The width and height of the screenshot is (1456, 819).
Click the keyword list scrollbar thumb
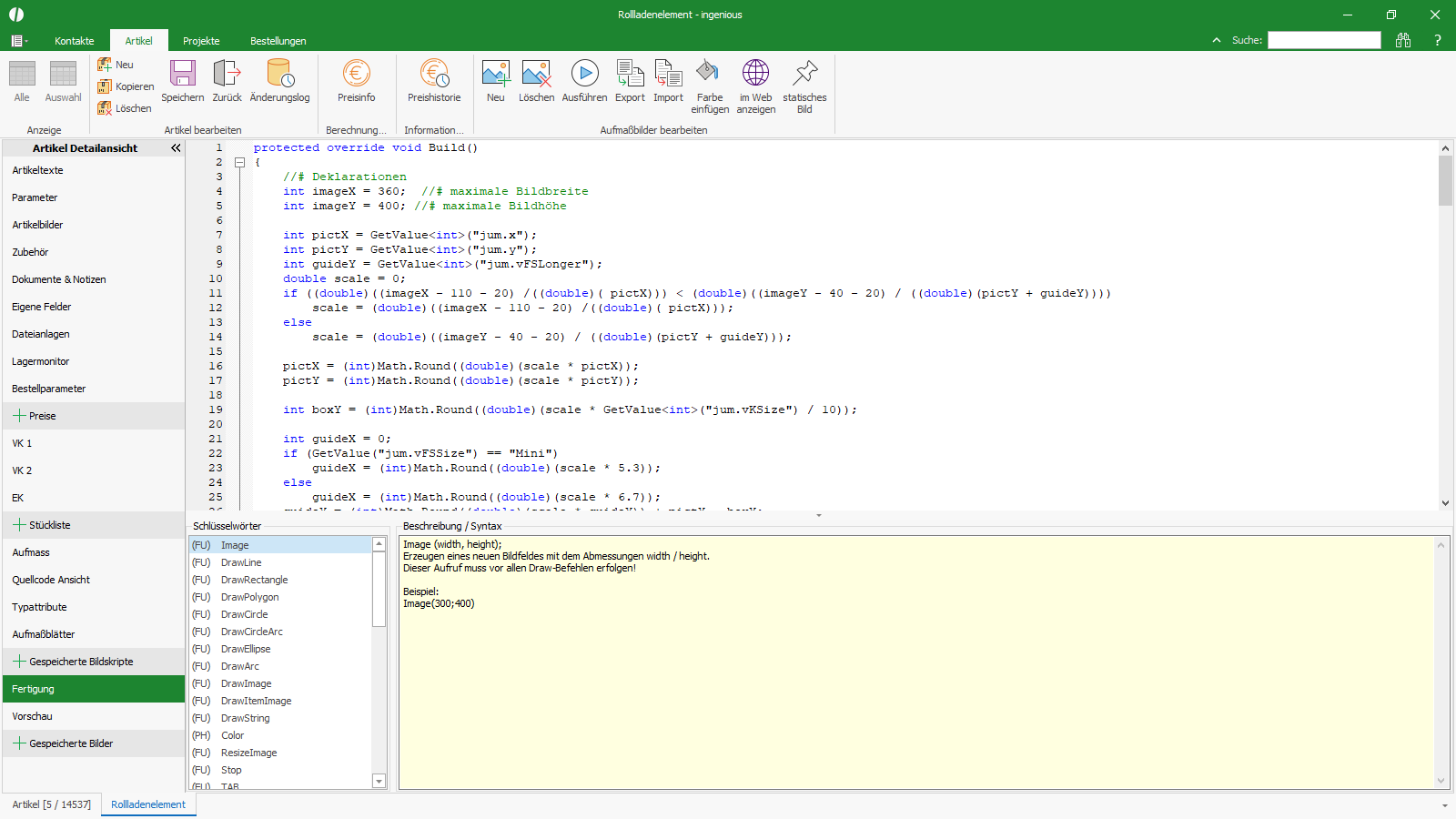point(379,589)
